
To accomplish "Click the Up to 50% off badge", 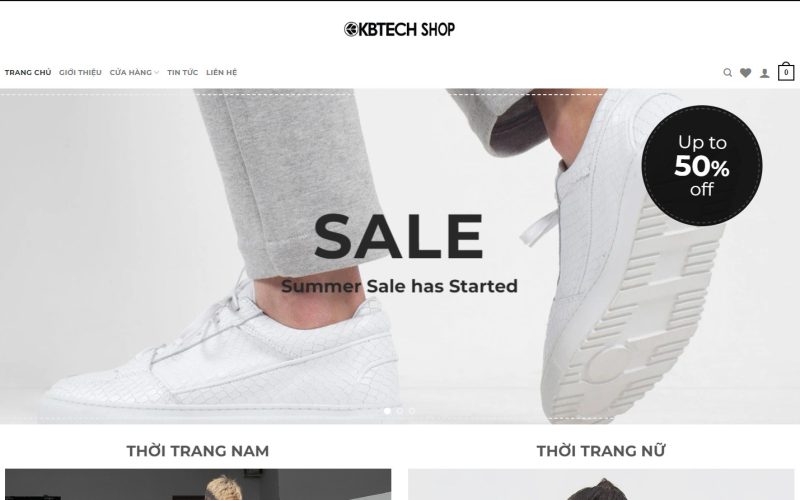I will point(702,166).
